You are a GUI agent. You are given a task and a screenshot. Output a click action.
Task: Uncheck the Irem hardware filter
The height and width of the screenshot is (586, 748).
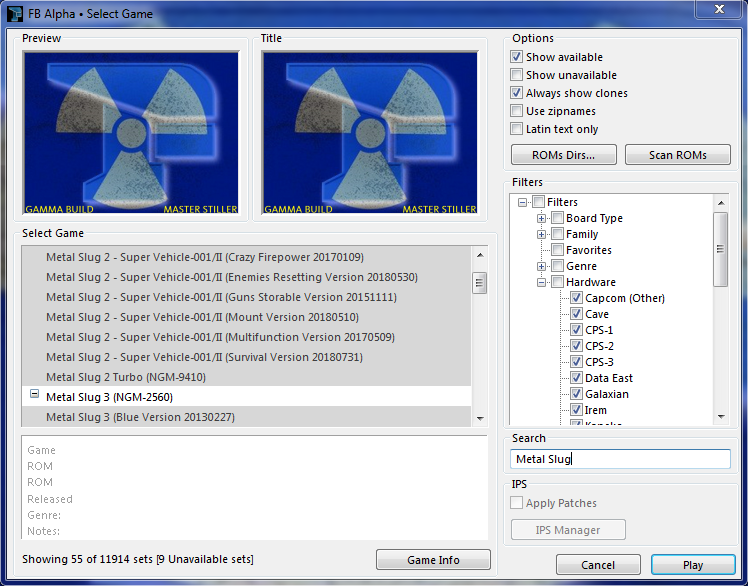(x=576, y=410)
